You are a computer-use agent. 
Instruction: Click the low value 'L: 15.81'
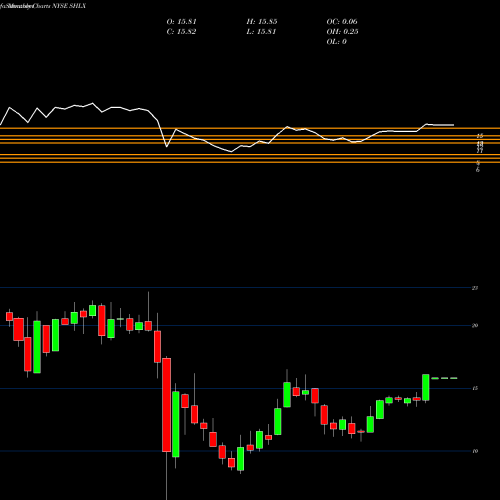261,32
